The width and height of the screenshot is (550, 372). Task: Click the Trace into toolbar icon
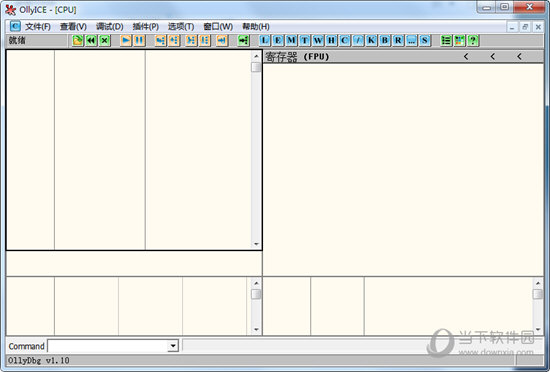pos(191,41)
